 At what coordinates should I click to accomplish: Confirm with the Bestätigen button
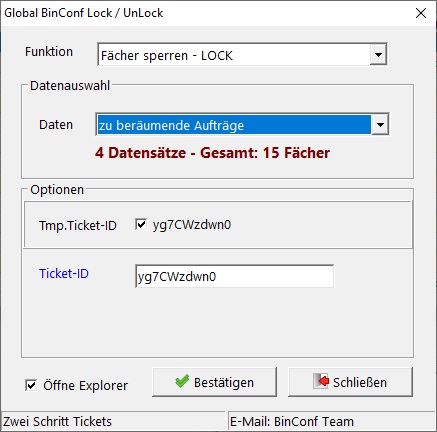pos(214,382)
